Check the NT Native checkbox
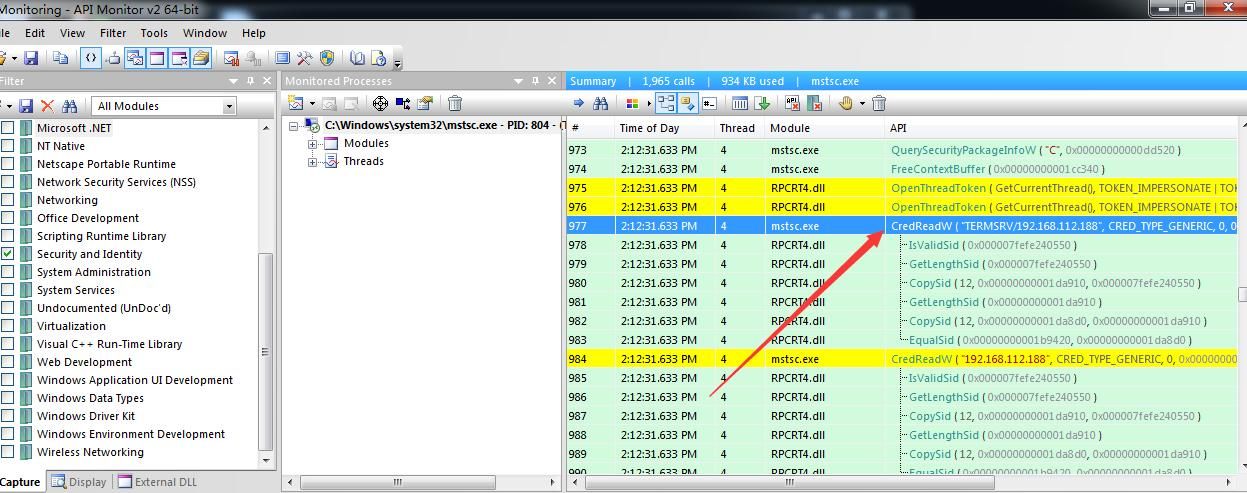 point(8,146)
